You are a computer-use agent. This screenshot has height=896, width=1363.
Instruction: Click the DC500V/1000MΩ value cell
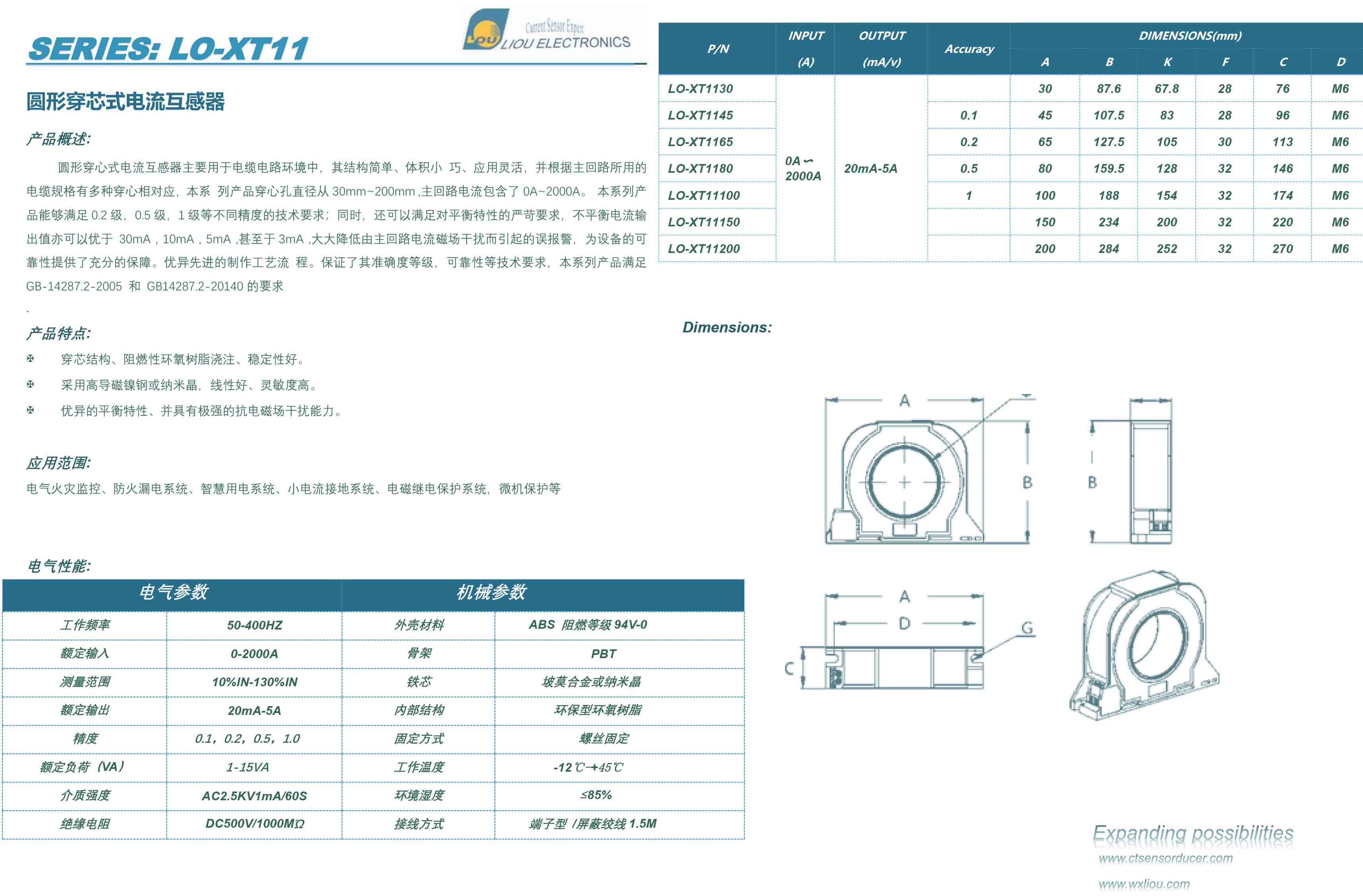click(254, 824)
